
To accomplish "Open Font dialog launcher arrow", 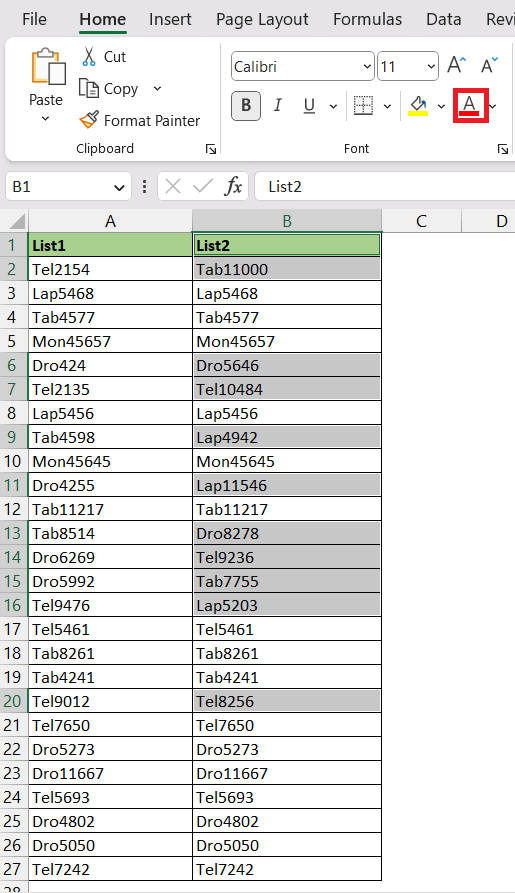I will (502, 149).
